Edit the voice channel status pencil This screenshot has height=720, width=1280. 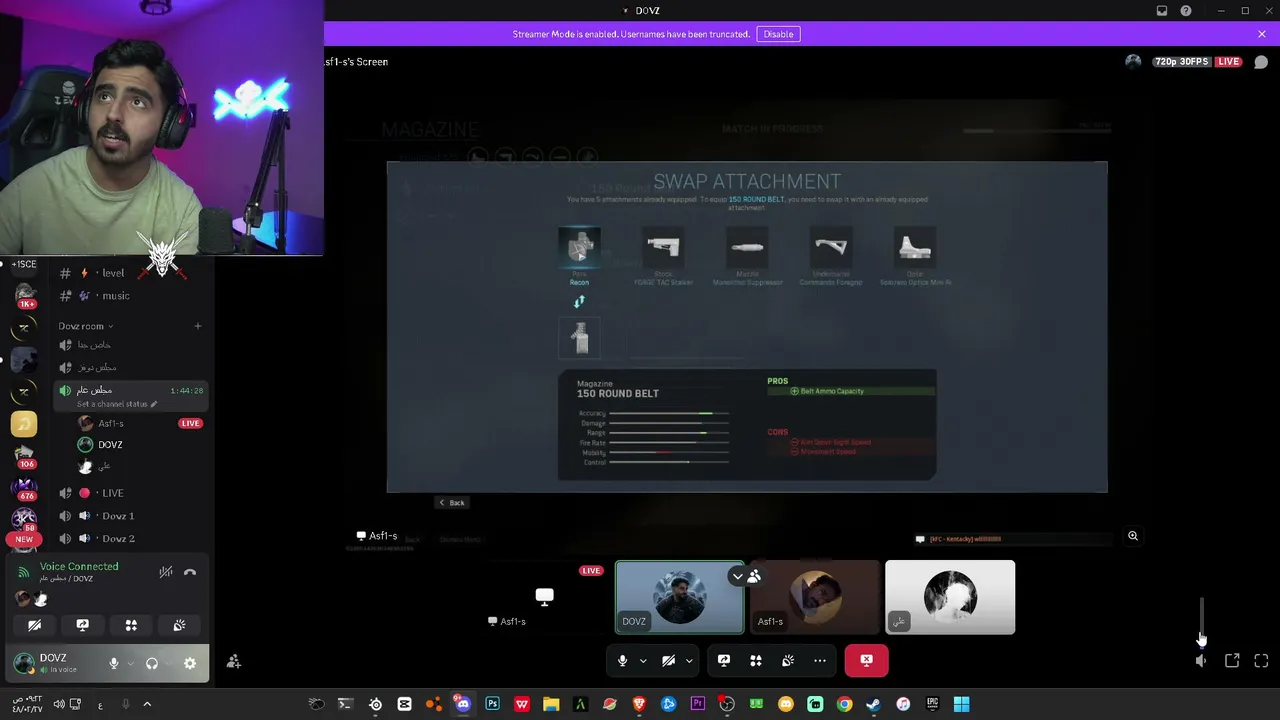pos(154,404)
